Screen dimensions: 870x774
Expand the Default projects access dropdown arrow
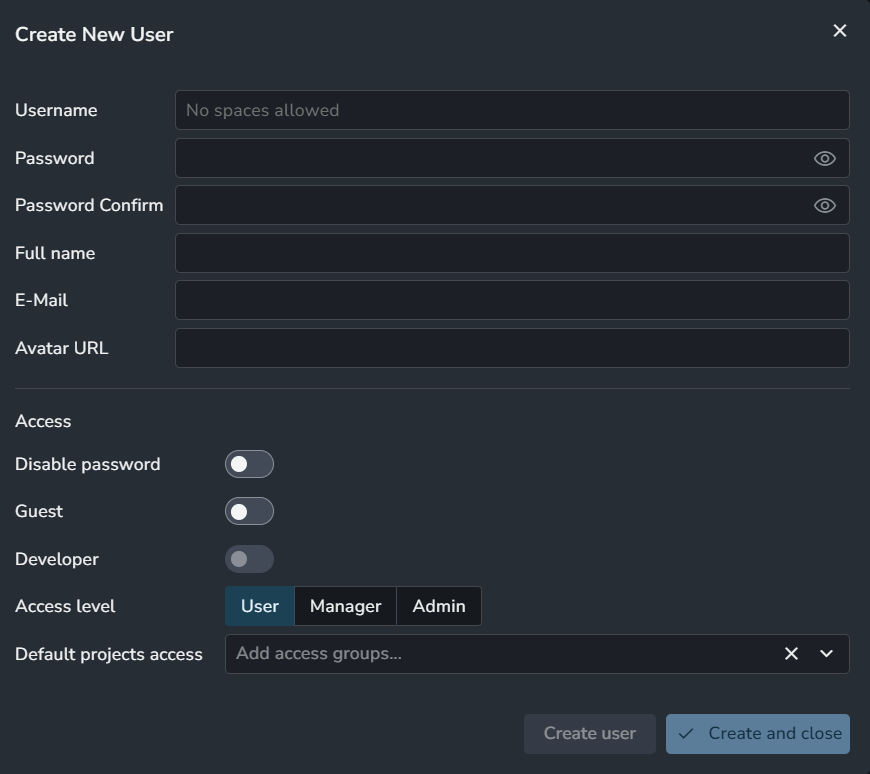click(827, 653)
